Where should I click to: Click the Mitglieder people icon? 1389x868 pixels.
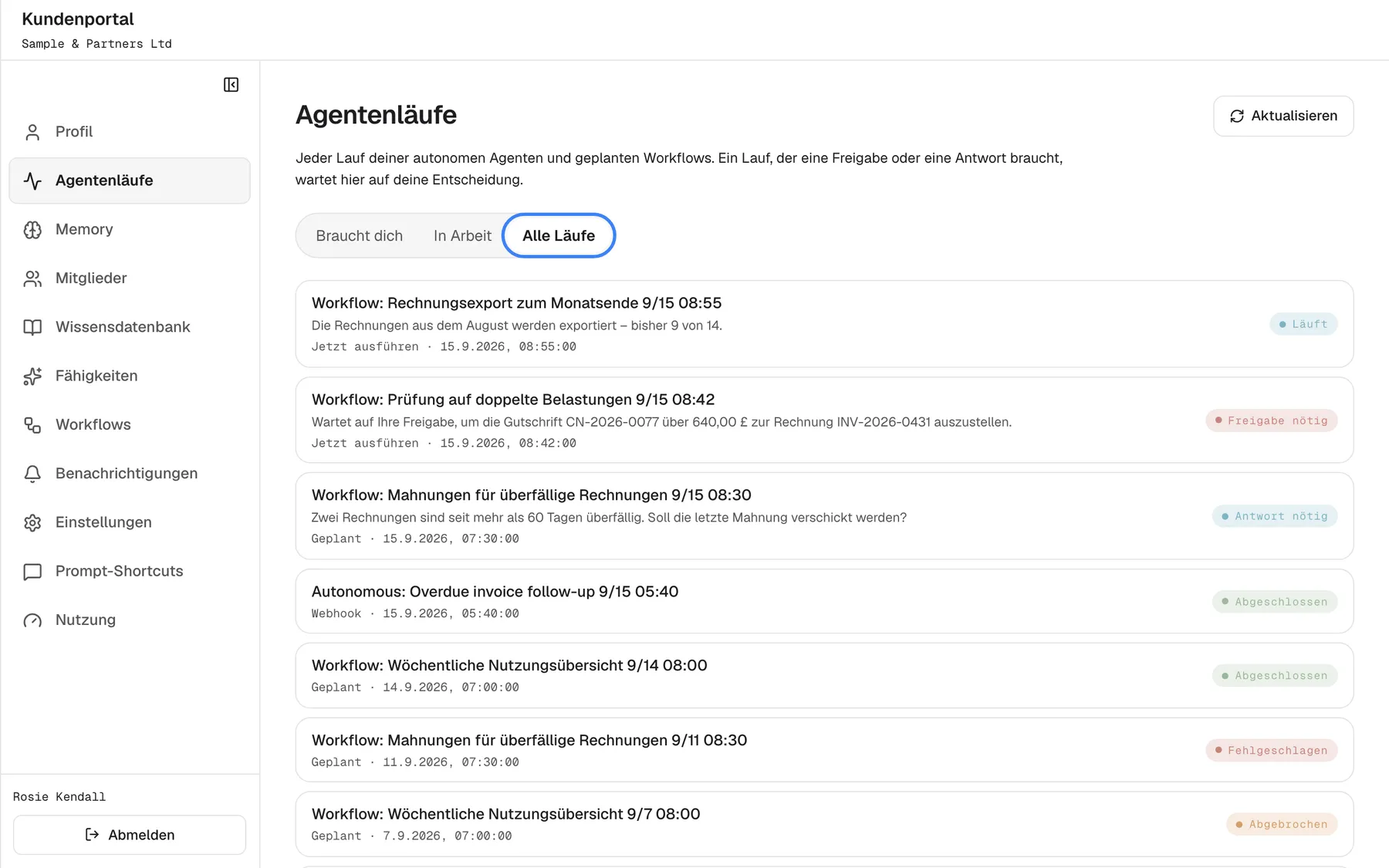point(32,279)
